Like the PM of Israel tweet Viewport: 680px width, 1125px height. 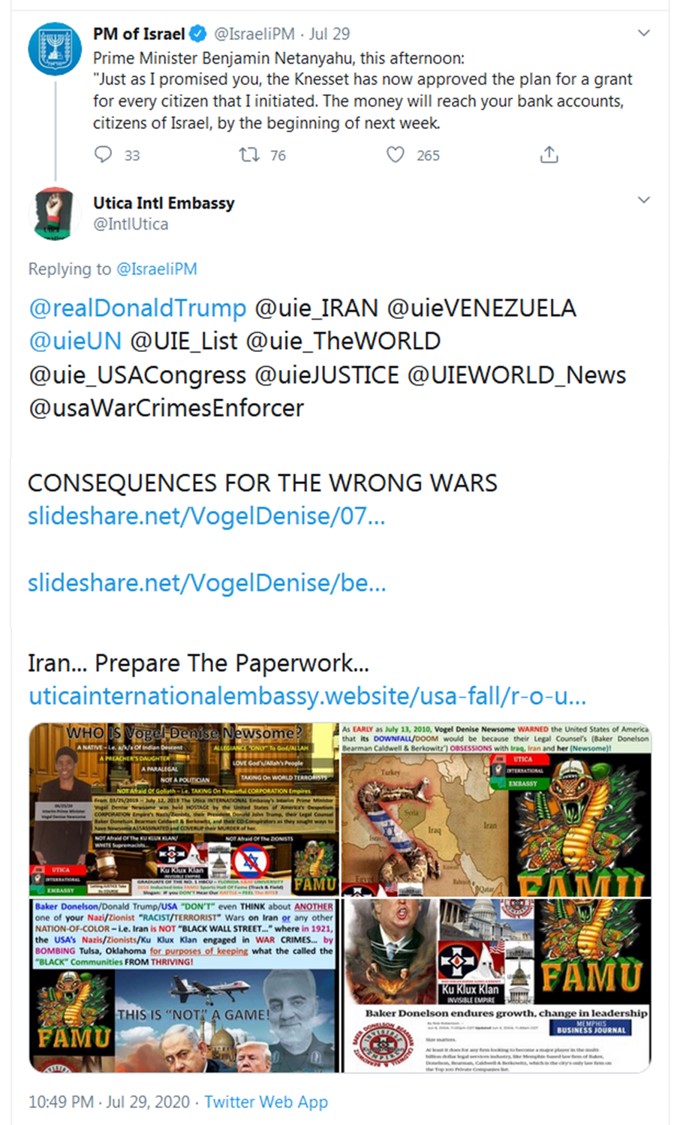tap(395, 154)
